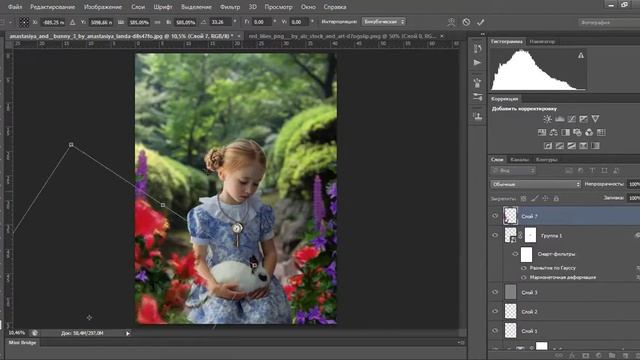
Task: Add a Color Lookup grid icon
Action: [x=601, y=132]
